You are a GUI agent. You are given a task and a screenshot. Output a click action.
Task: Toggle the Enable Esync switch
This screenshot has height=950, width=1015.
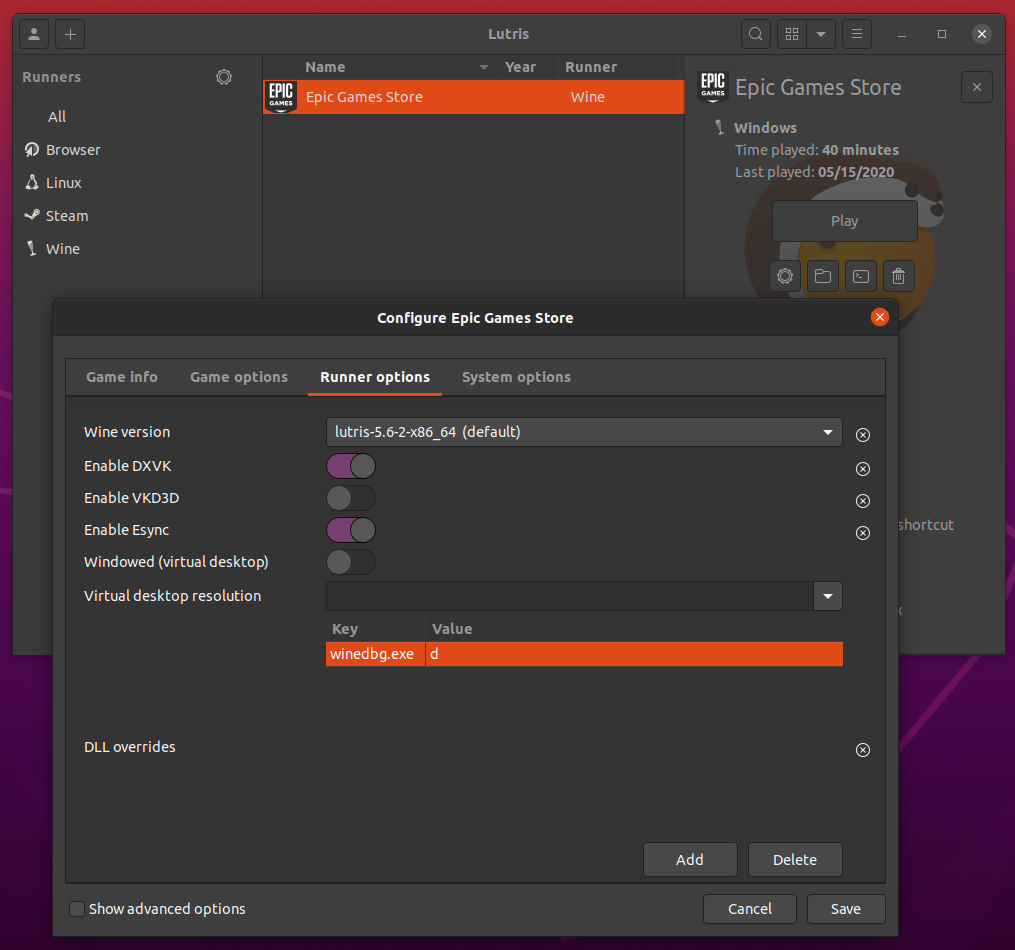click(351, 530)
